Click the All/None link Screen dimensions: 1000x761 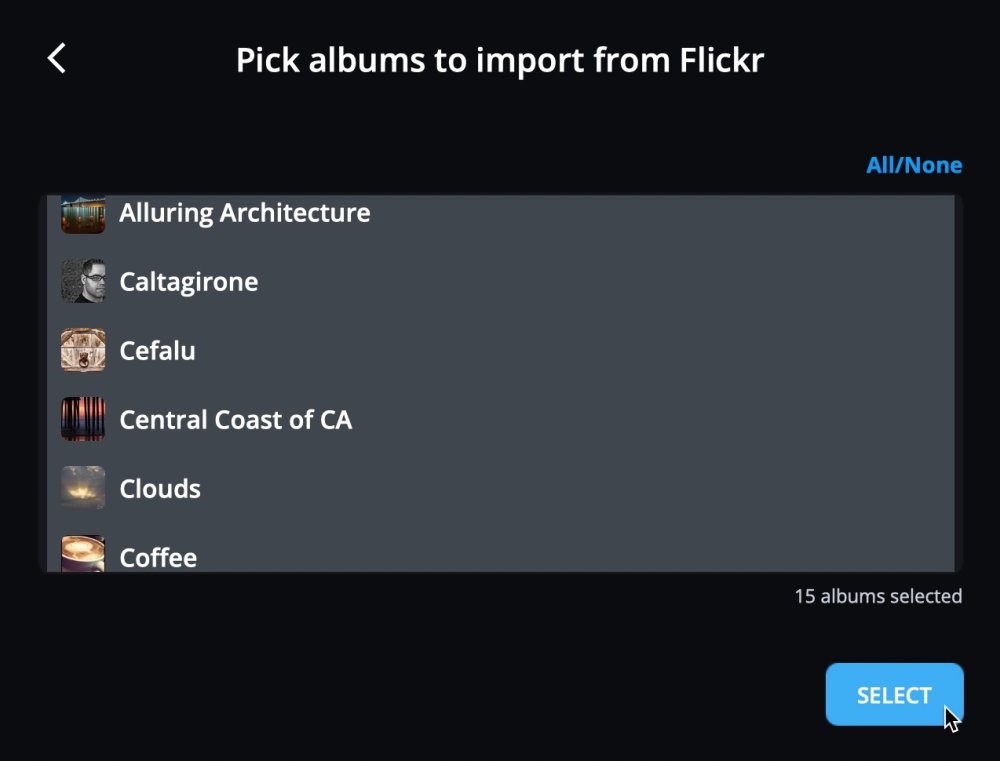[914, 166]
